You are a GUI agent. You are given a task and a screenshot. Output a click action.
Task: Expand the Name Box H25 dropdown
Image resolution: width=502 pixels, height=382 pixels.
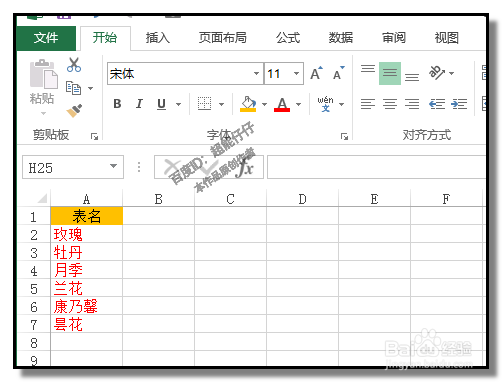pyautogui.click(x=114, y=166)
